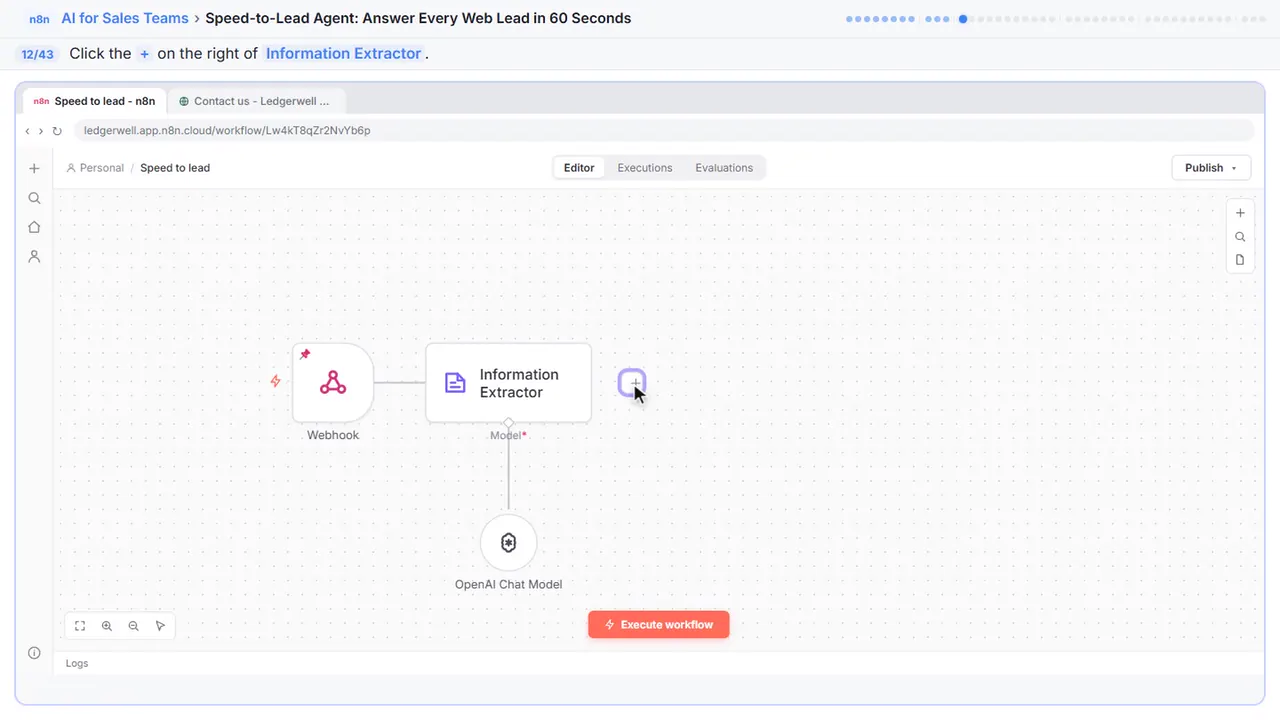Click the pointer icon in the canvas controls

[160, 626]
